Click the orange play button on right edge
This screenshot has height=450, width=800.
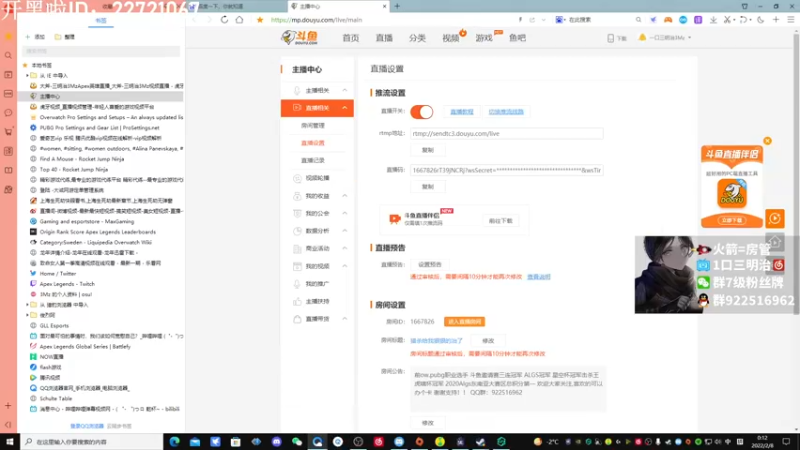pyautogui.click(x=774, y=218)
